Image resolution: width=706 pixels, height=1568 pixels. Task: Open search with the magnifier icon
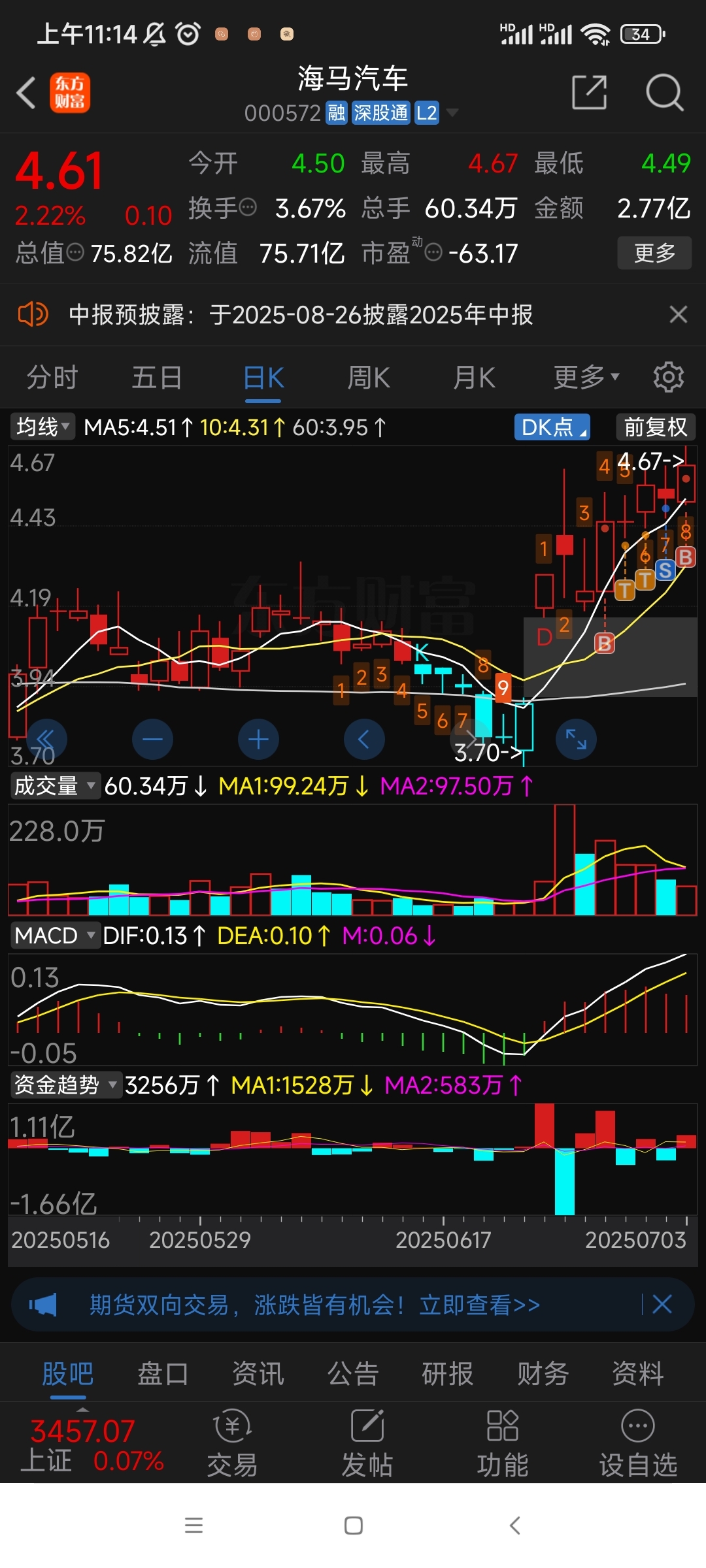pos(664,93)
